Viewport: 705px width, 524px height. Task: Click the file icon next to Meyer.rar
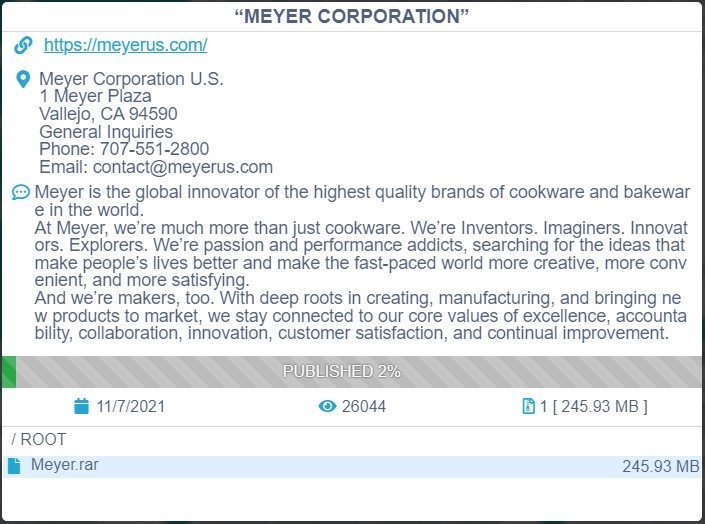coord(15,466)
